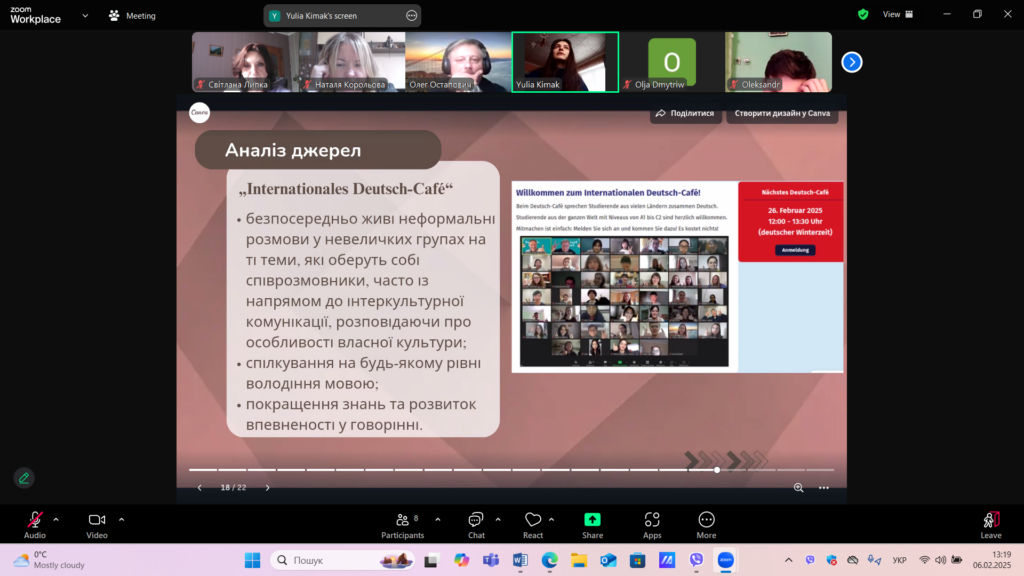Toggle the Video camera on

tap(97, 520)
